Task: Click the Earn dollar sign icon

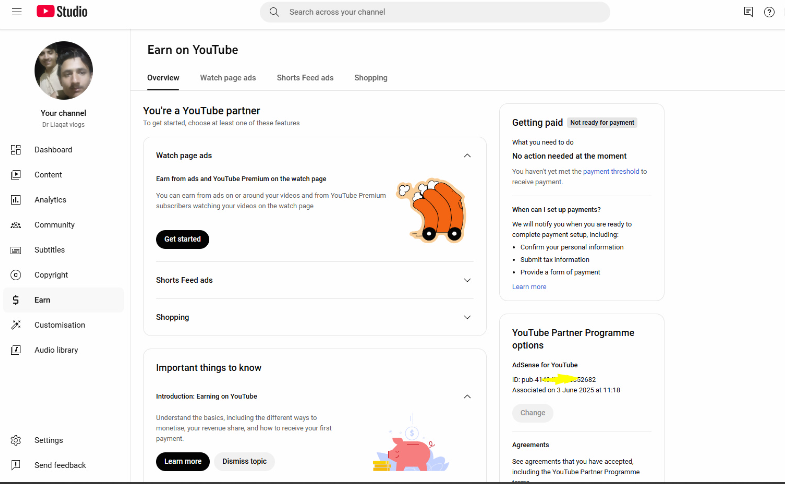Action: tap(16, 300)
